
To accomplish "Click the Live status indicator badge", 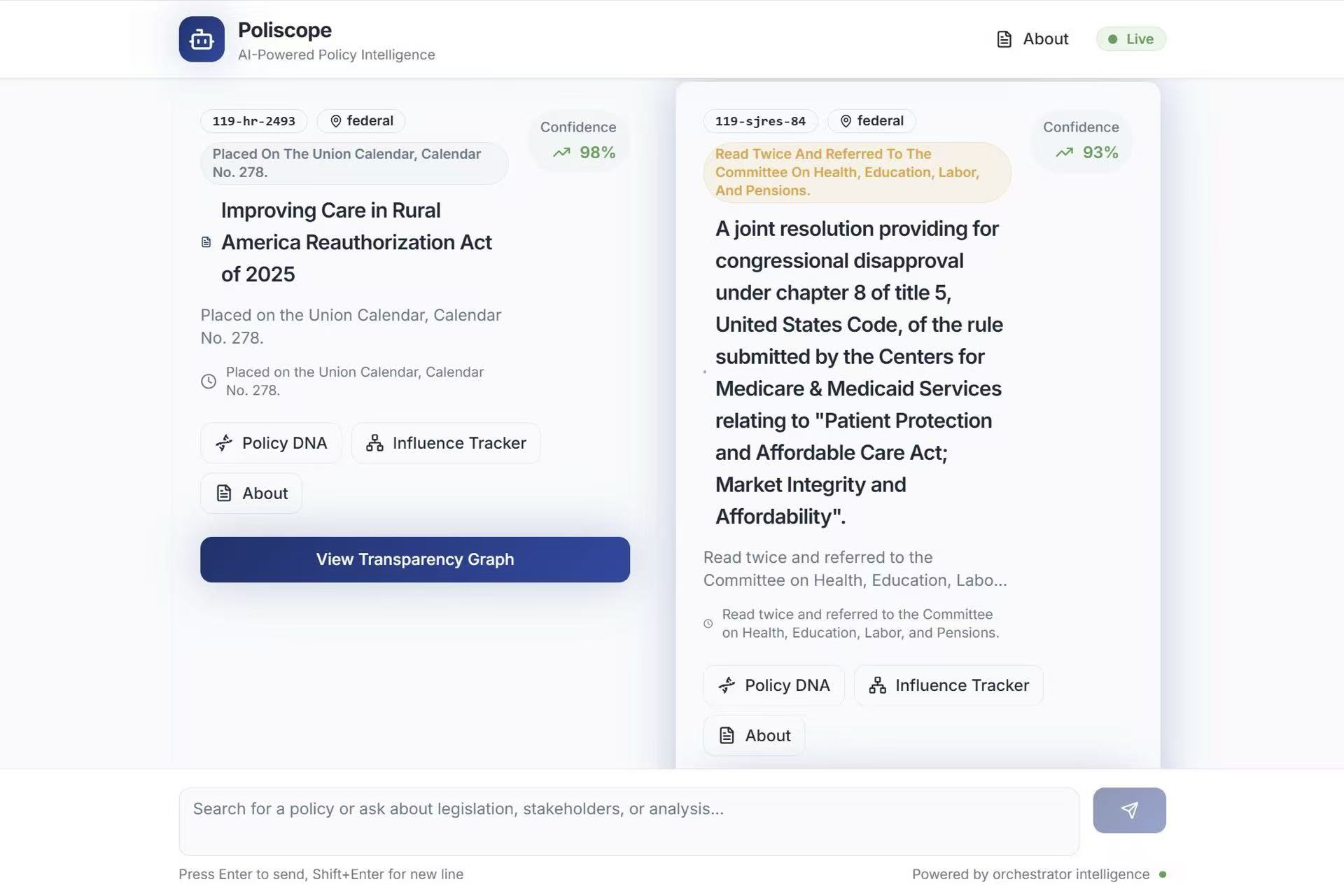I will (1130, 39).
